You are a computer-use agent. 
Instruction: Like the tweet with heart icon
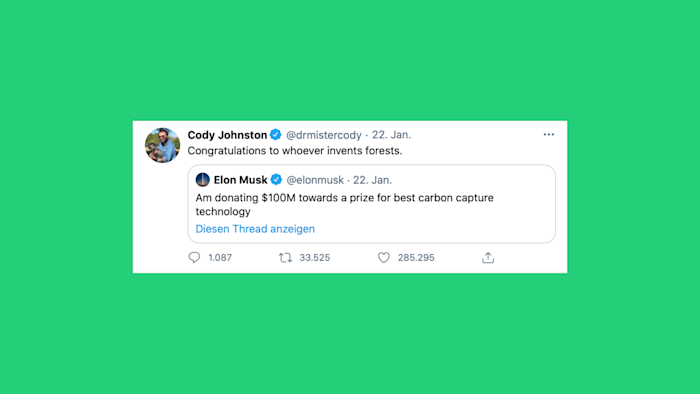[384, 257]
